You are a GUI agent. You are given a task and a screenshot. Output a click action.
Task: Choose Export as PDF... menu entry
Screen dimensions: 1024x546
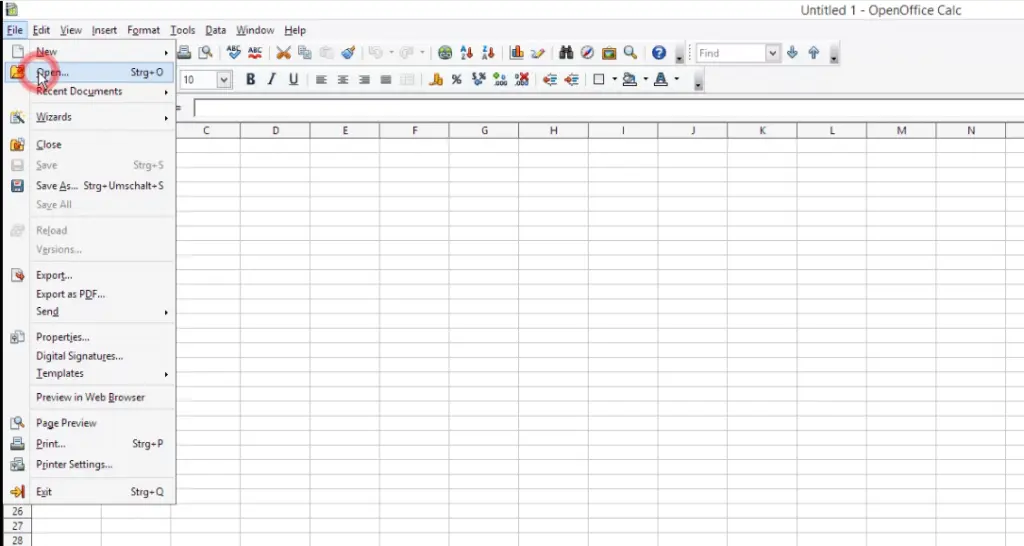pyautogui.click(x=70, y=294)
